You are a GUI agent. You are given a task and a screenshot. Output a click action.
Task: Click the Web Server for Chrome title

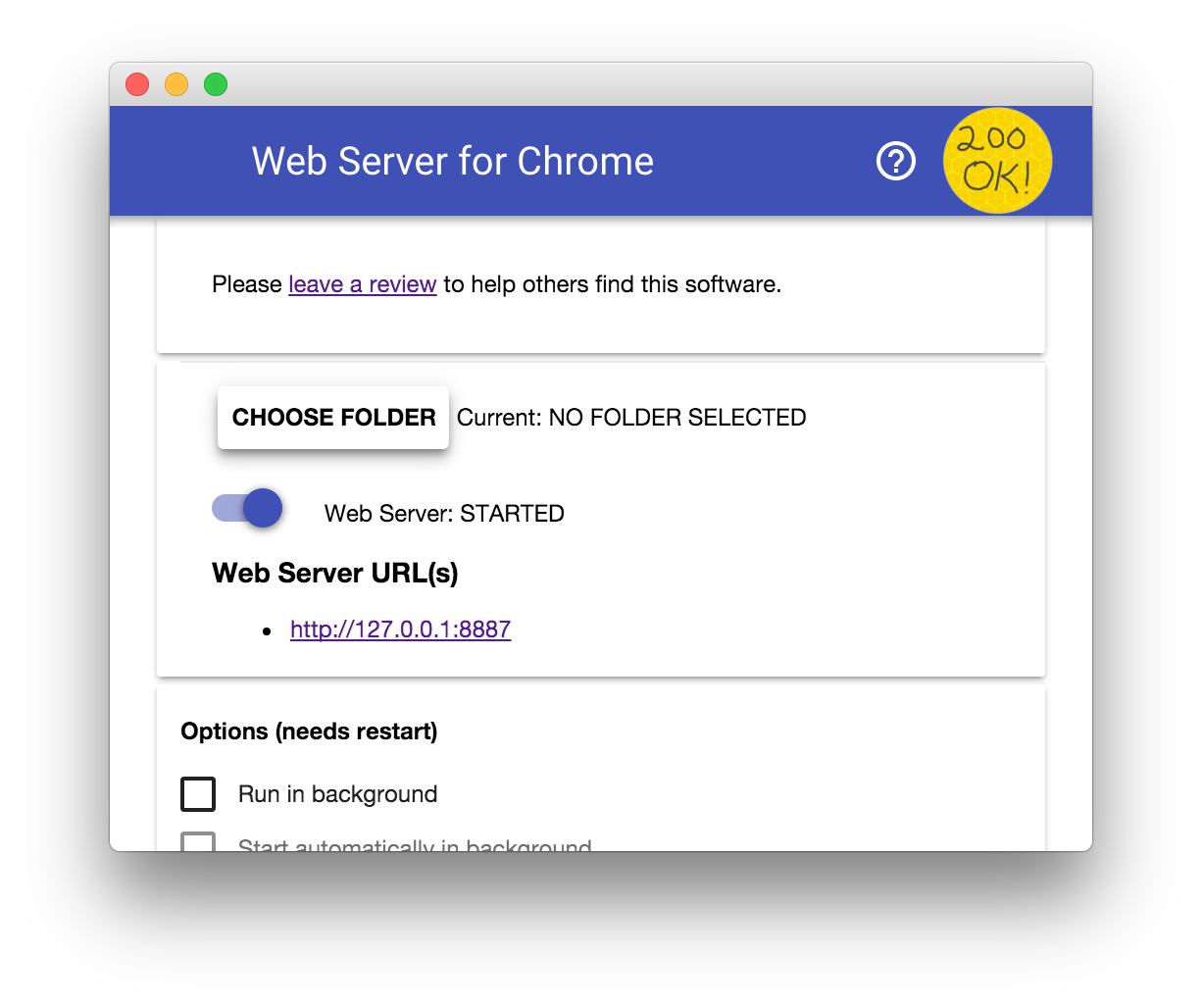tap(452, 161)
